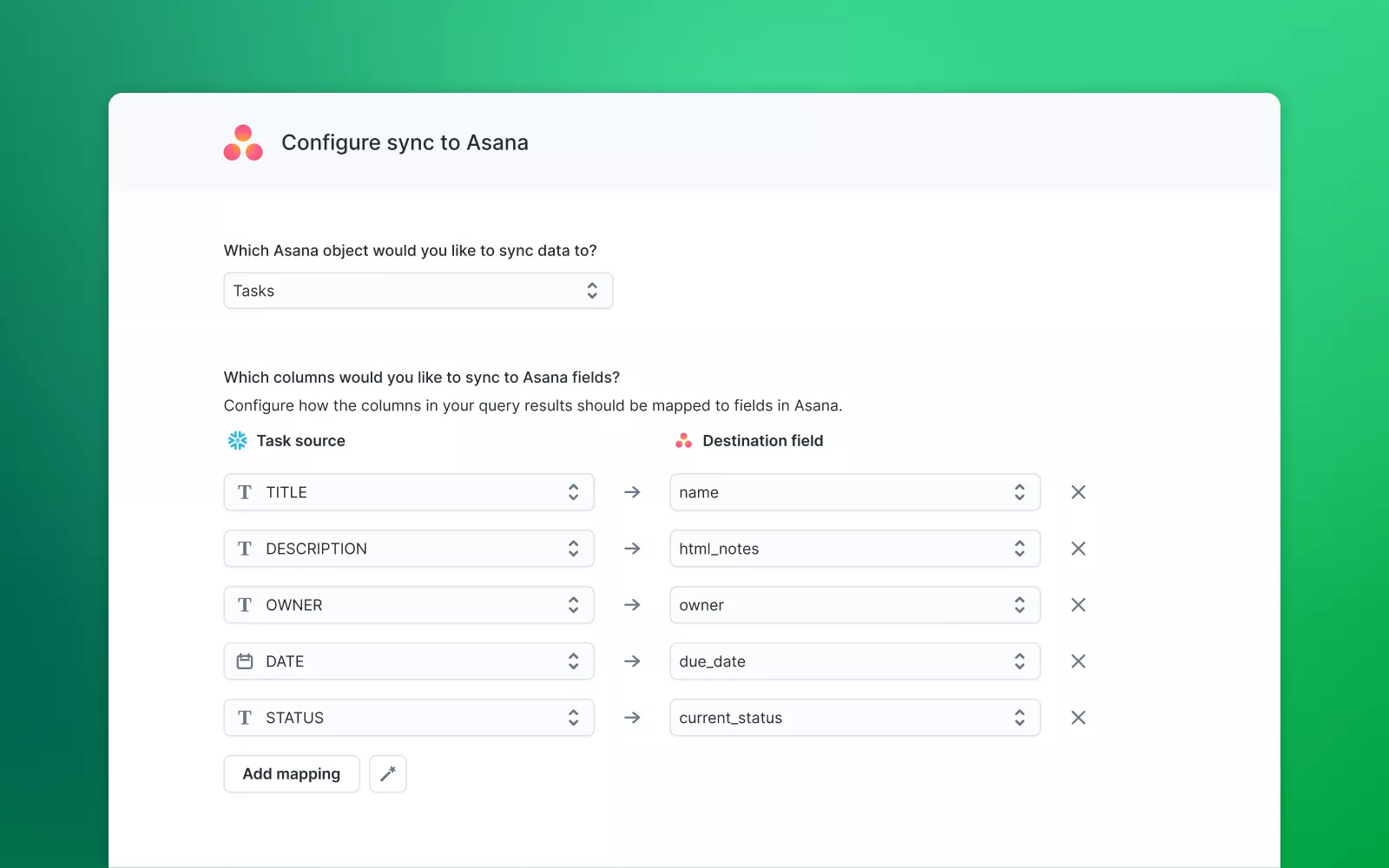Remove the STATUS to current_status mapping

tap(1078, 718)
